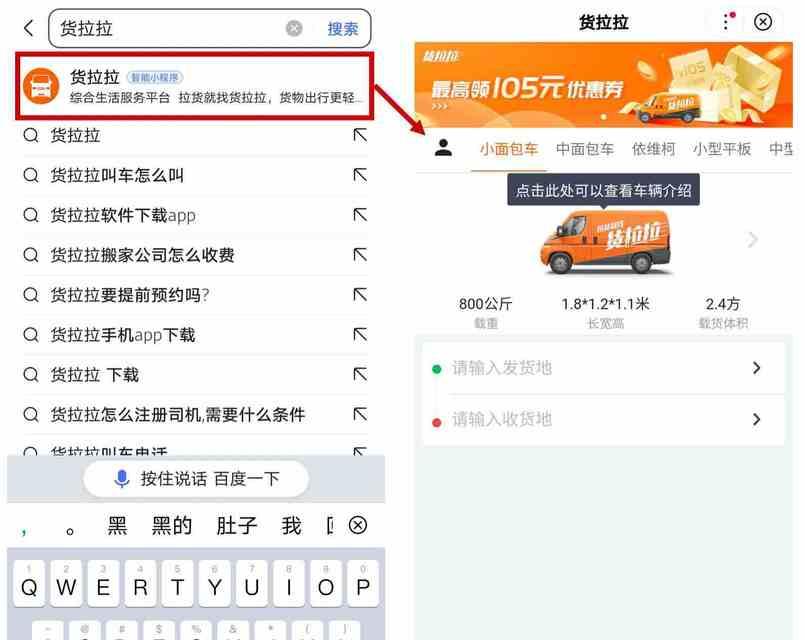
Task: Expand pickup address with its chevron
Action: pos(756,368)
